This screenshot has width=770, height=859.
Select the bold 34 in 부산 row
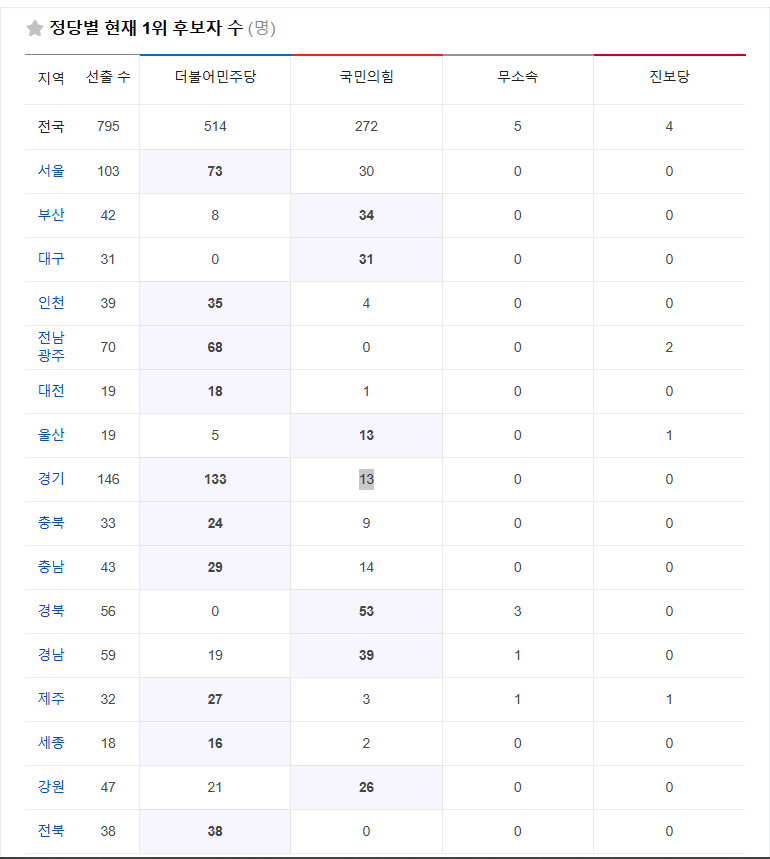366,215
